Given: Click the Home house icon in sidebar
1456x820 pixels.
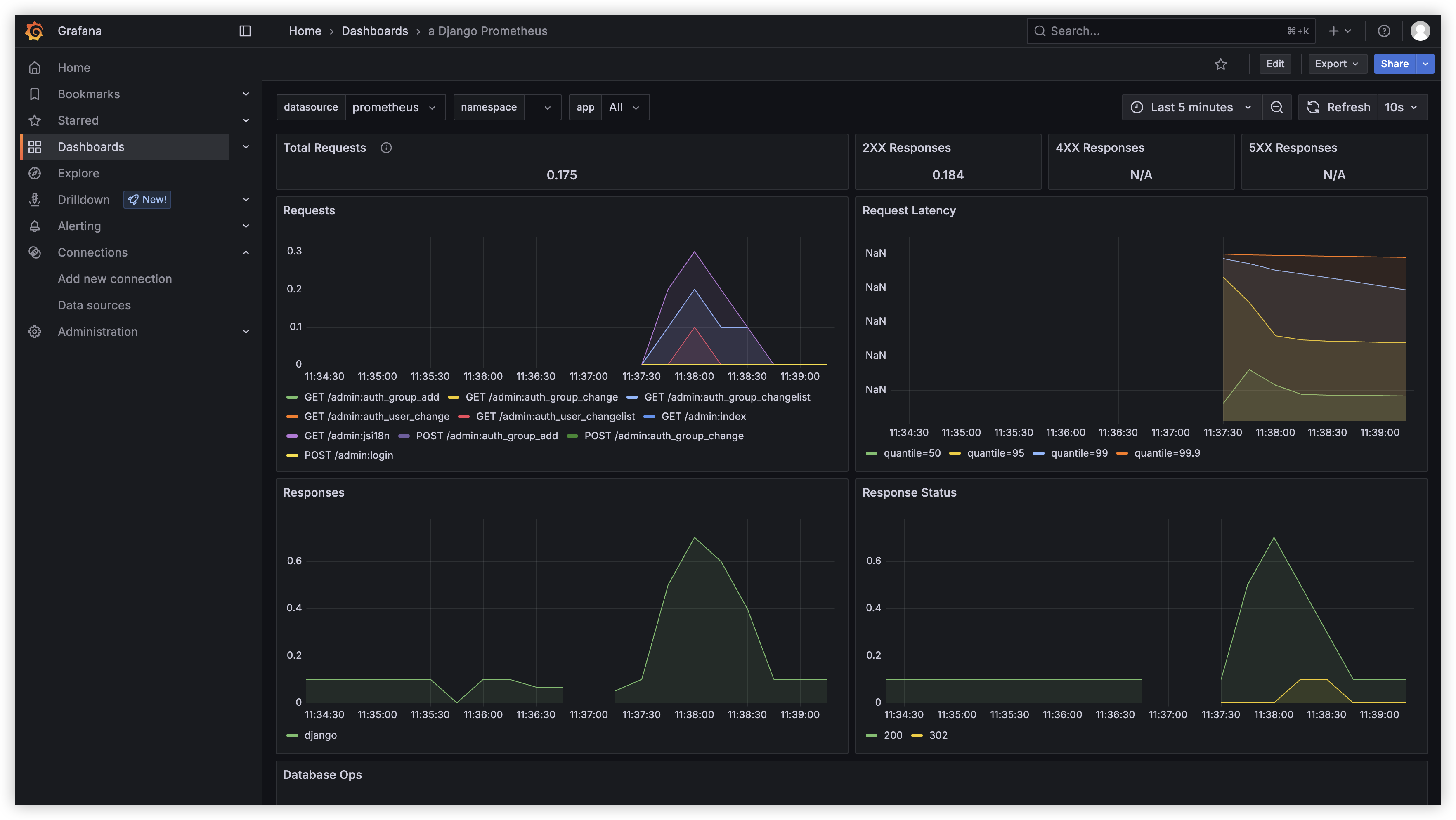Looking at the screenshot, I should tap(35, 68).
